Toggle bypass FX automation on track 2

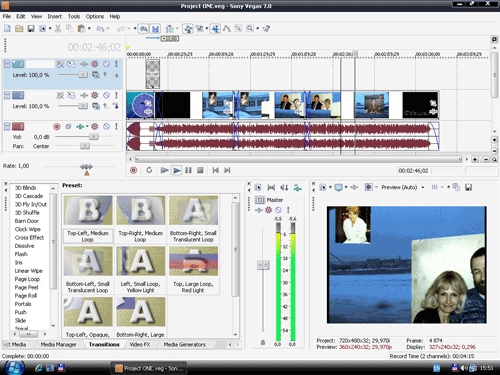click(60, 96)
